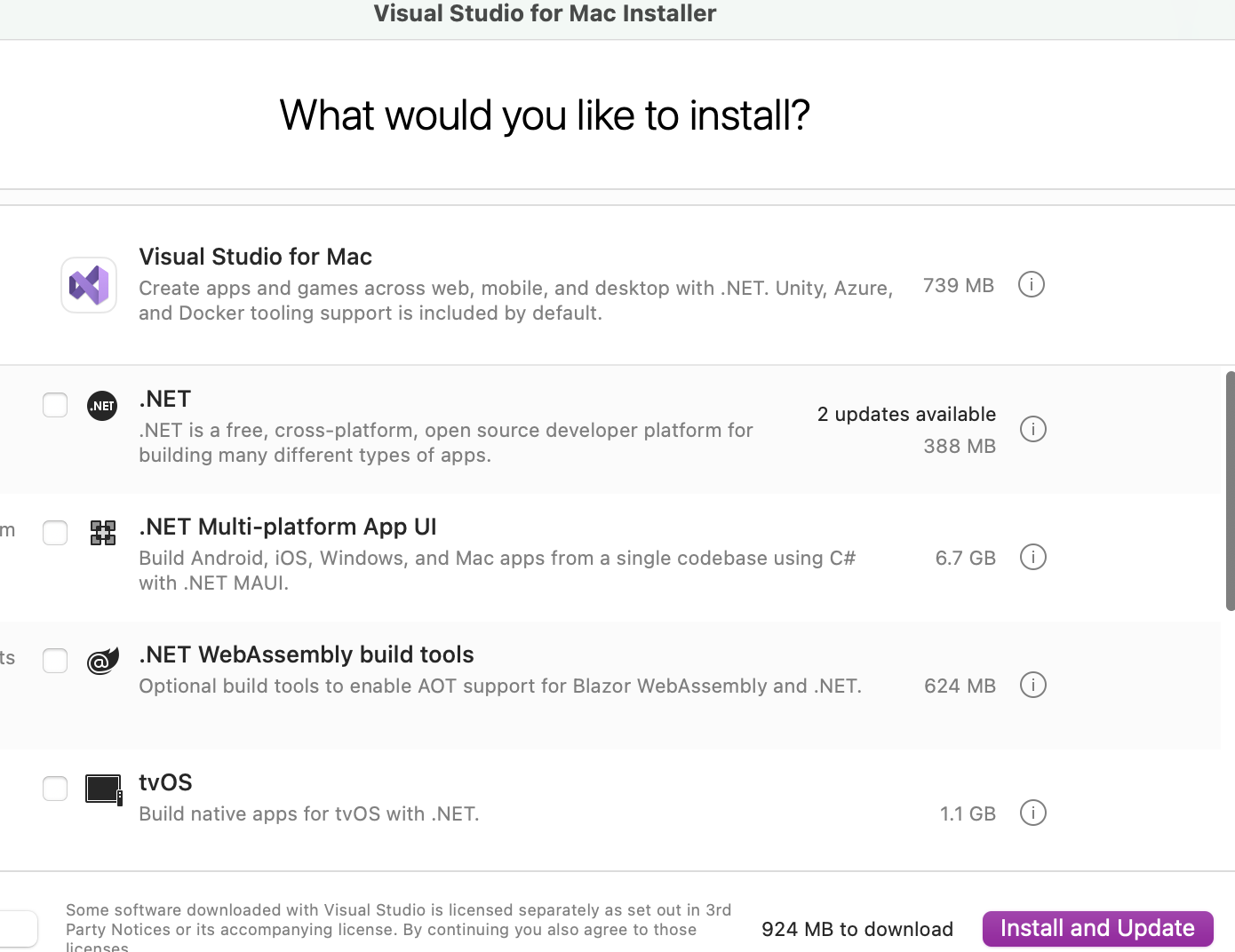1235x952 pixels.
Task: Click 'Build native apps for tvOS' description
Action: tap(308, 813)
